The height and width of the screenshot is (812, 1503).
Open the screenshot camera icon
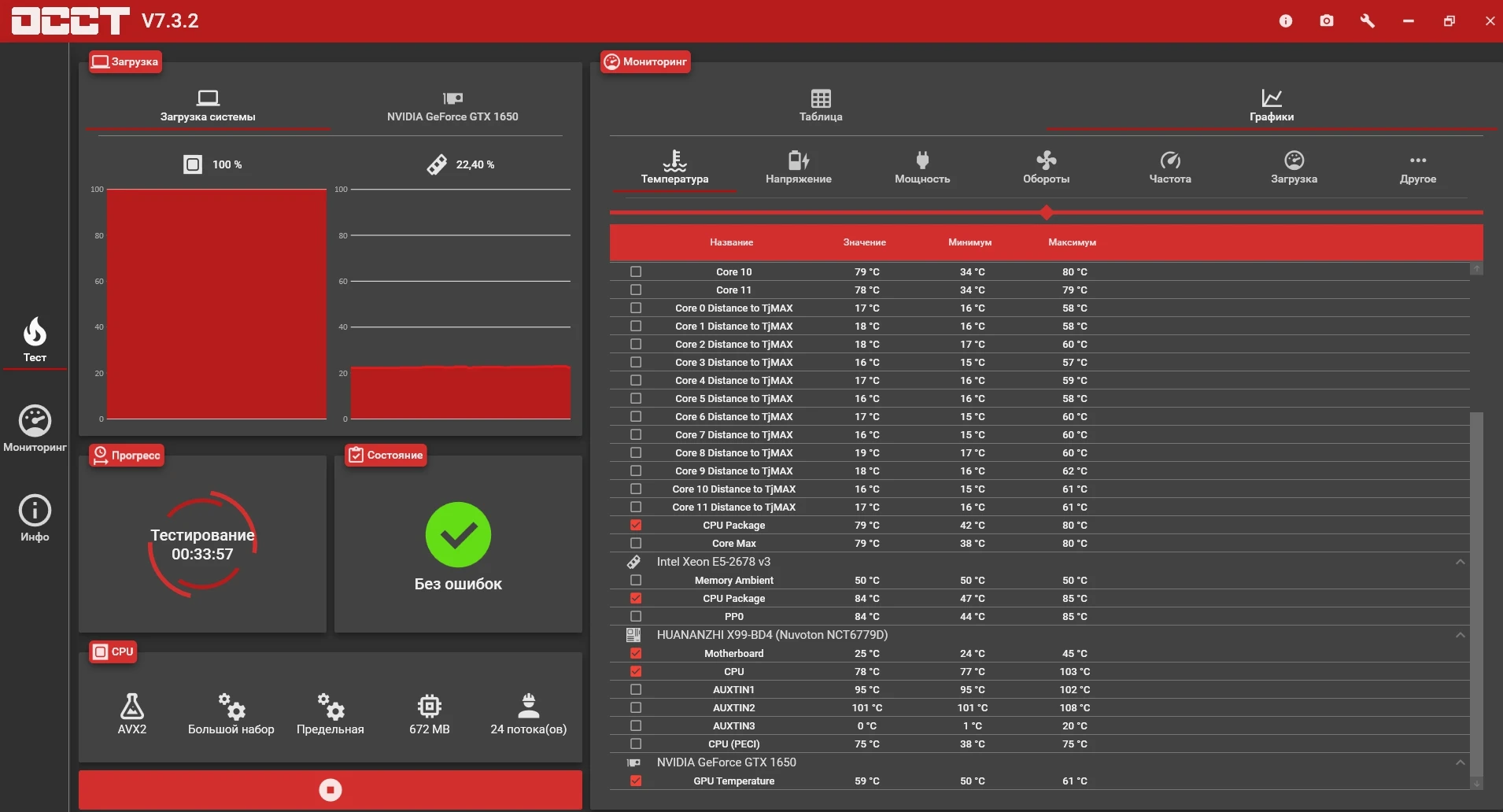point(1327,21)
